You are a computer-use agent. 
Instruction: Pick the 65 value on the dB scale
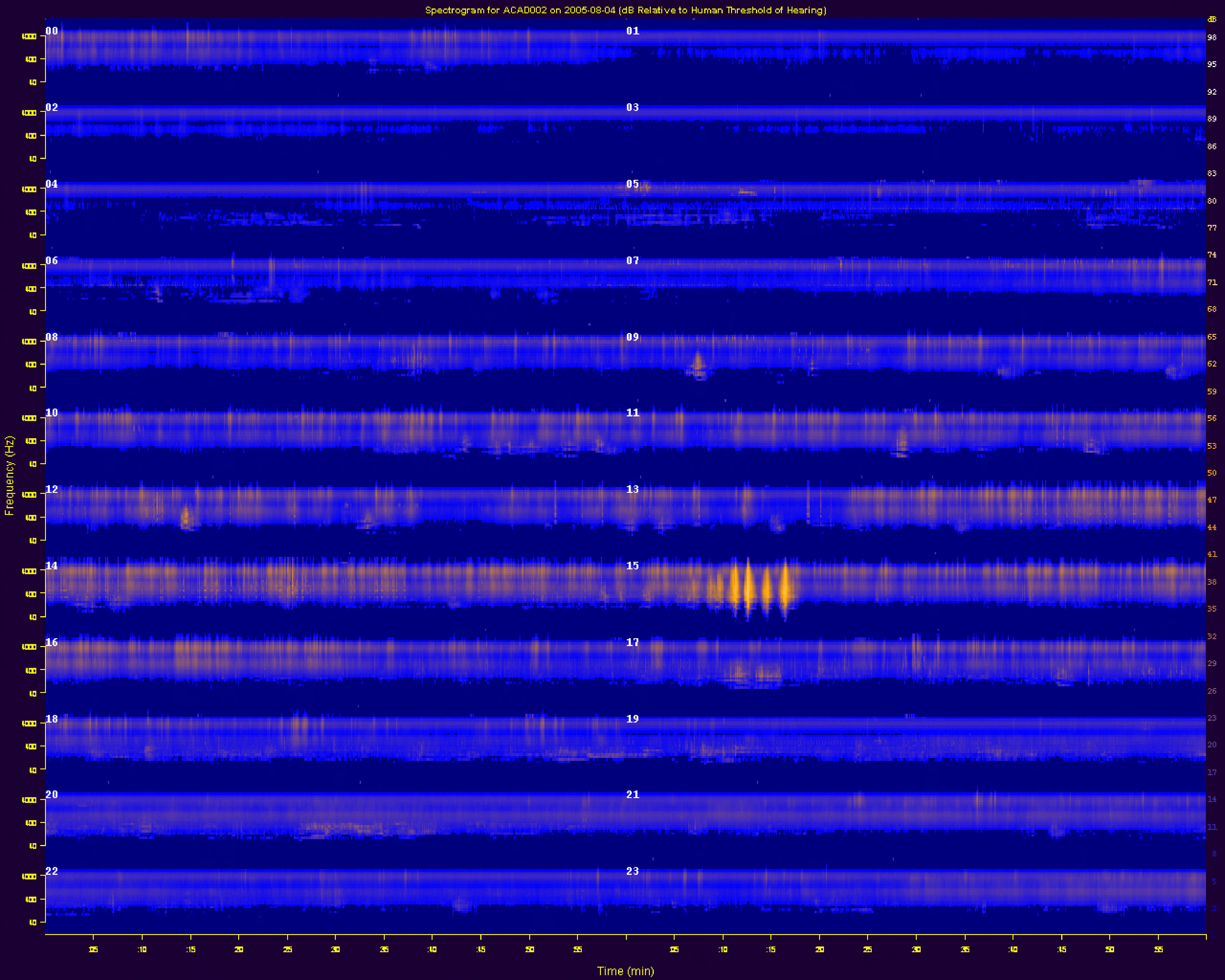pos(1212,337)
